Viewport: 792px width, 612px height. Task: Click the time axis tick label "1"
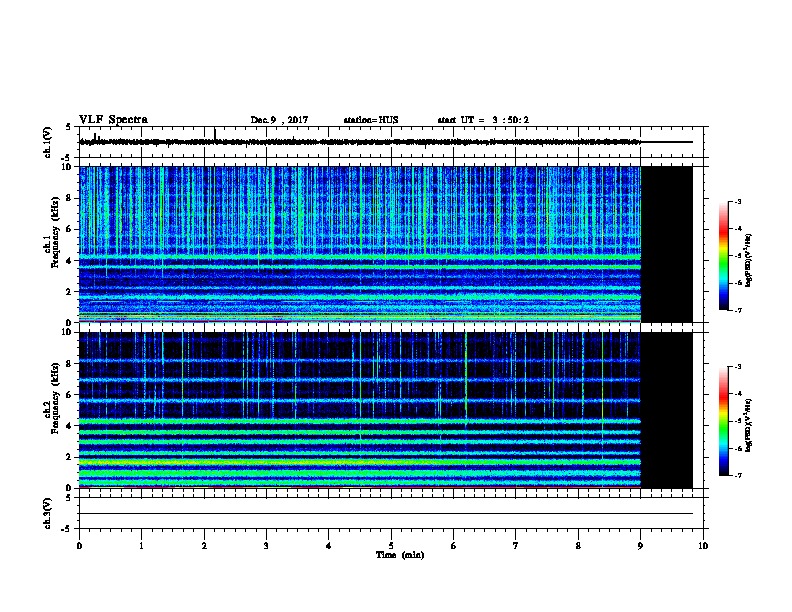click(141, 546)
